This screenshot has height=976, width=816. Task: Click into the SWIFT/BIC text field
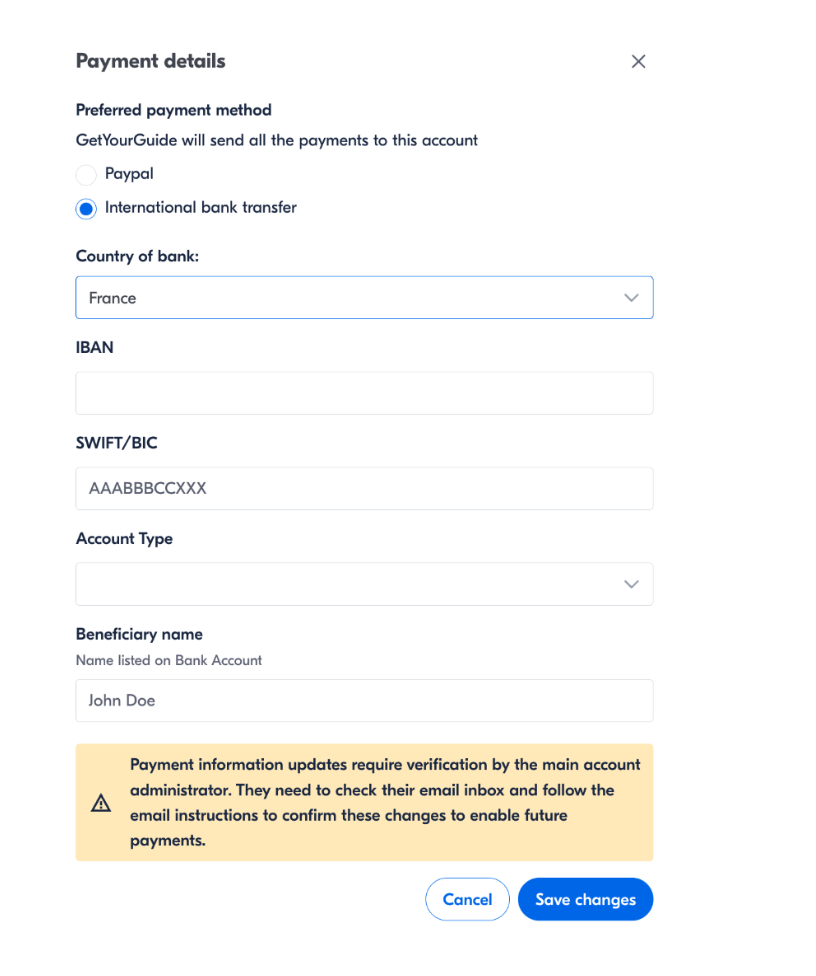pyautogui.click(x=364, y=489)
